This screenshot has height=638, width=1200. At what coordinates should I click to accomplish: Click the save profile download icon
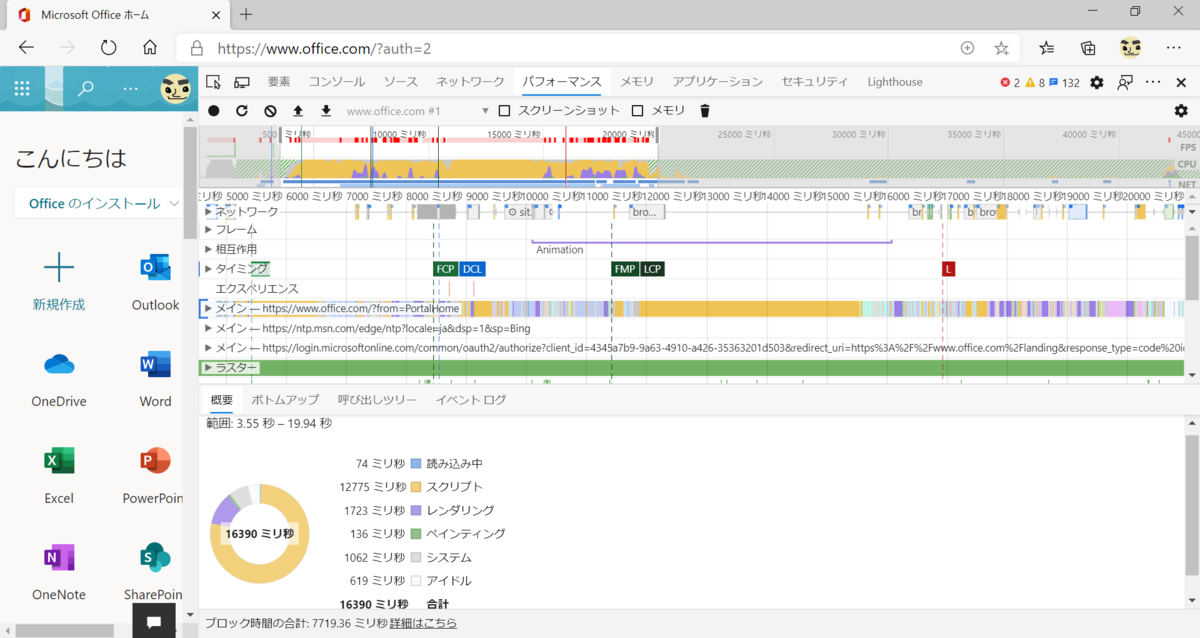(326, 111)
